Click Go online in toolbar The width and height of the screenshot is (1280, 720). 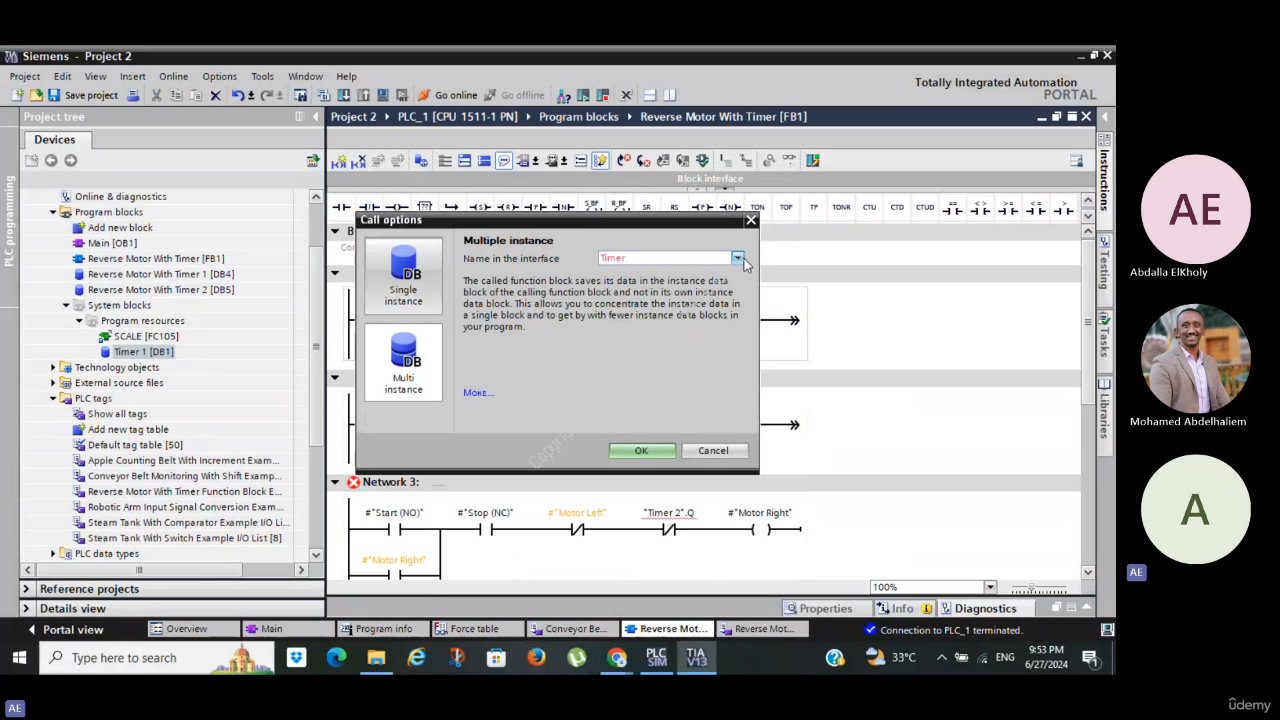(448, 95)
